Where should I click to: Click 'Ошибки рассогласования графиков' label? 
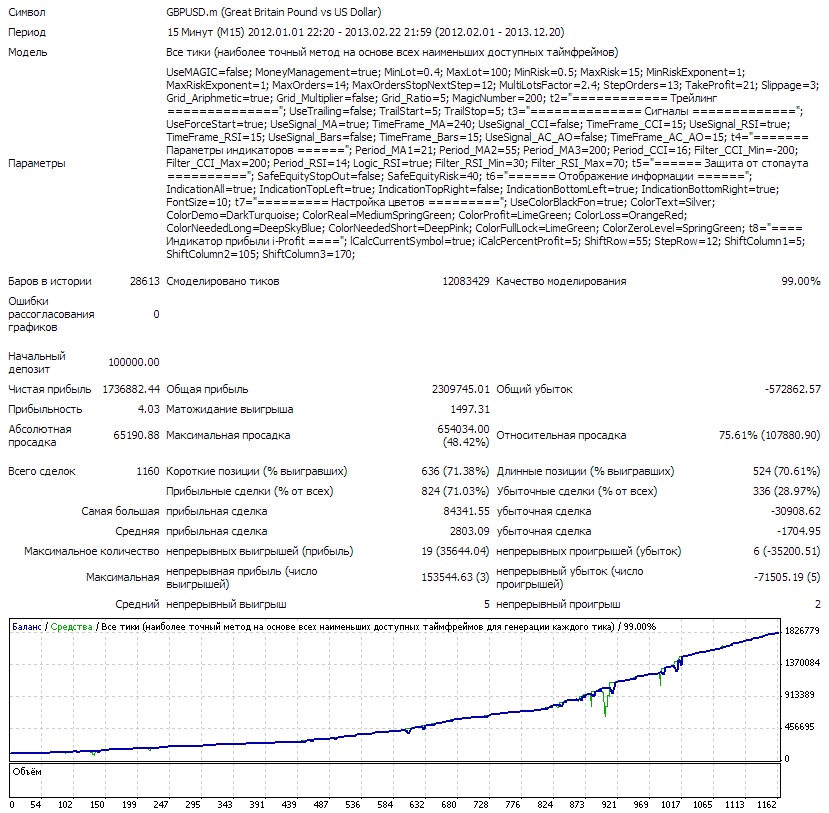coord(51,314)
